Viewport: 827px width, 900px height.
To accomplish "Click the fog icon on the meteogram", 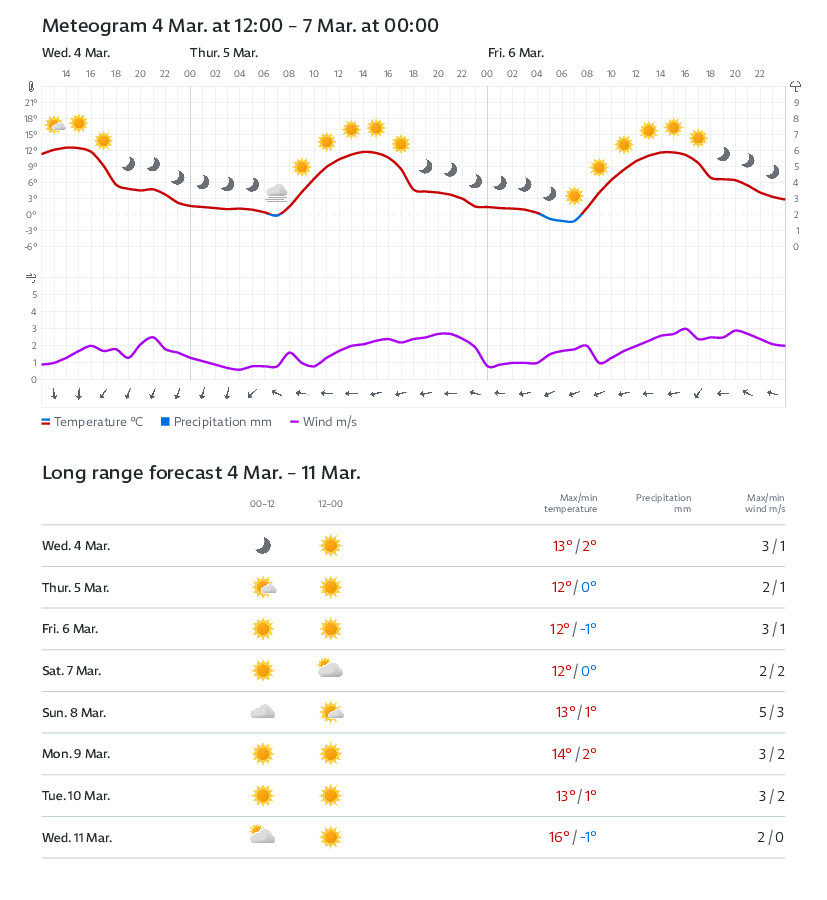I will (277, 192).
